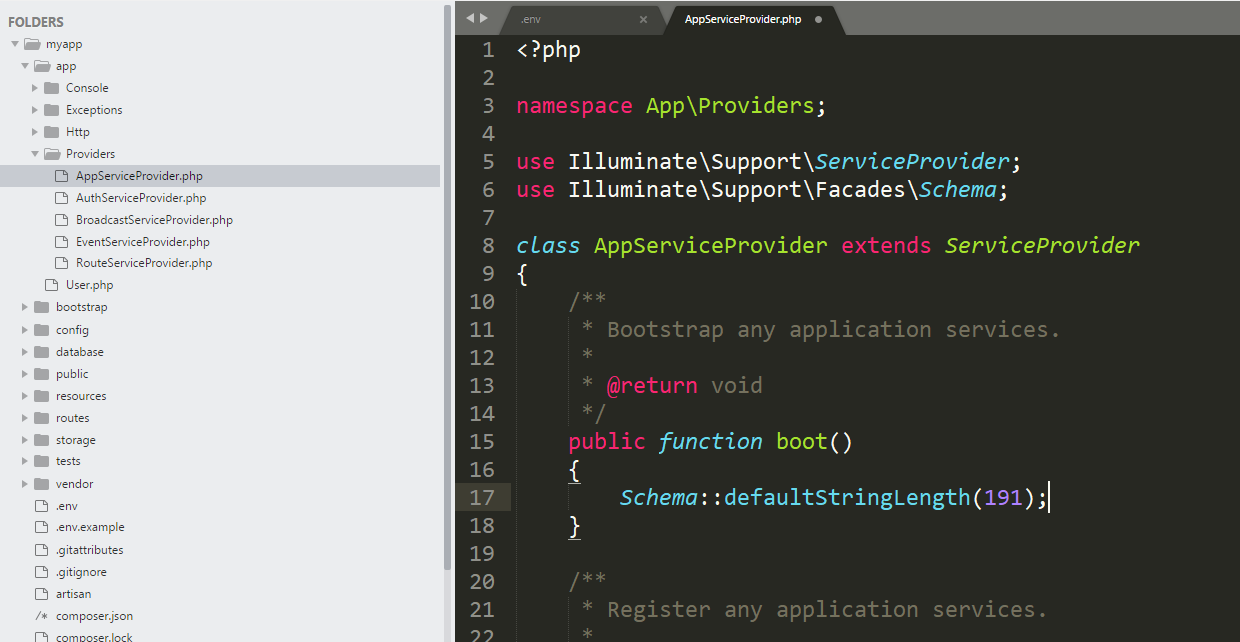Click App\Providers in the namespace line
This screenshot has width=1240, height=642.
(x=731, y=106)
